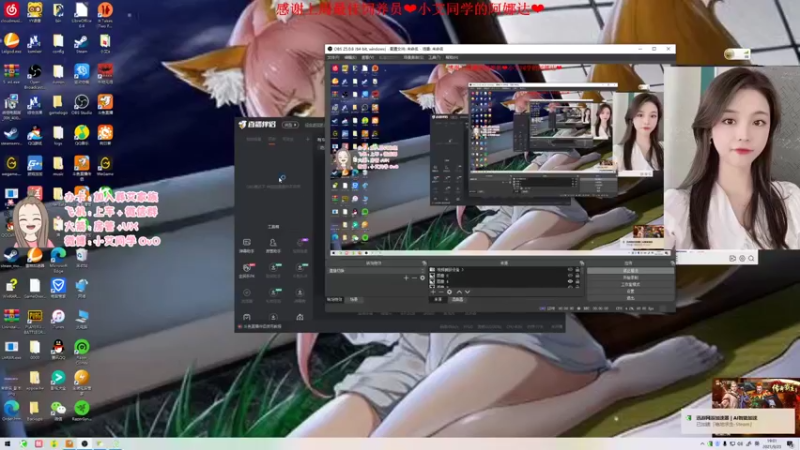
Task: Click add source plus in OBS sources
Action: 433,292
